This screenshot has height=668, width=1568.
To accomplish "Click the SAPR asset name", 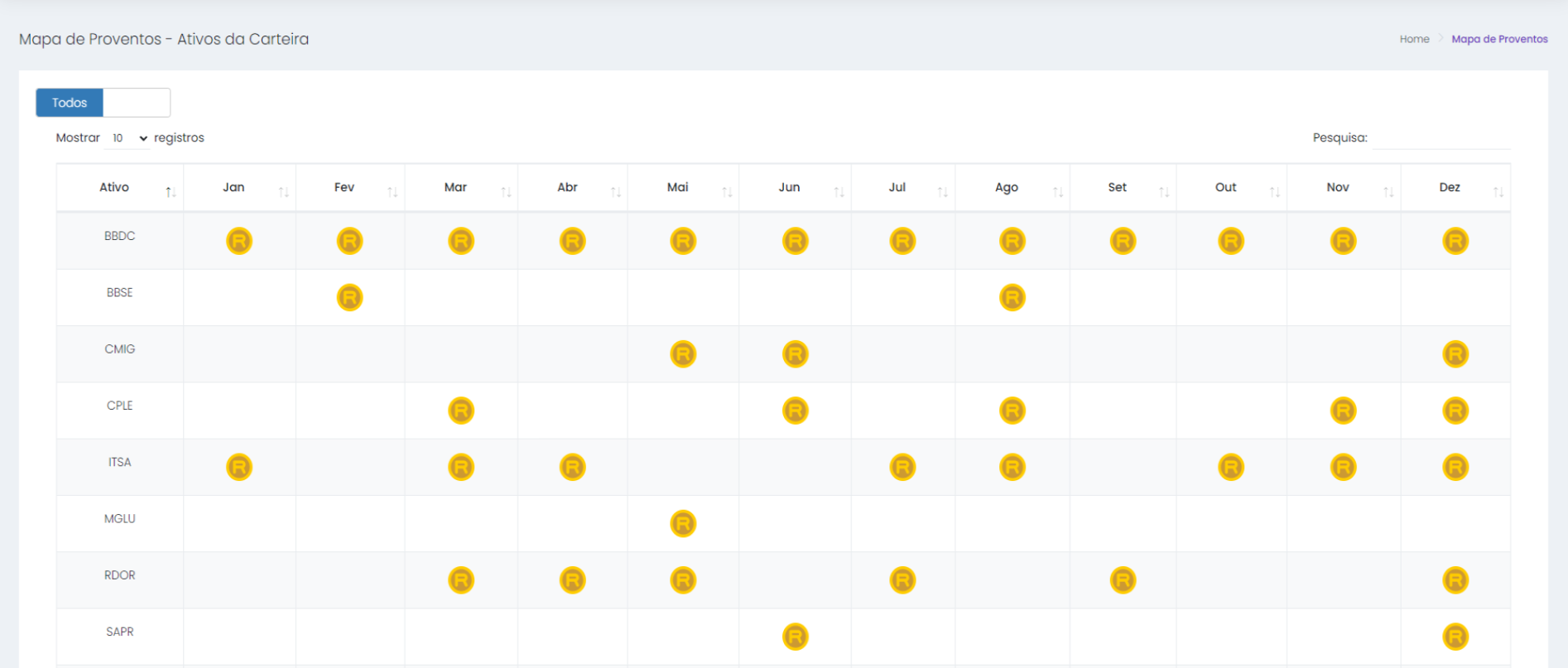I will coord(120,632).
